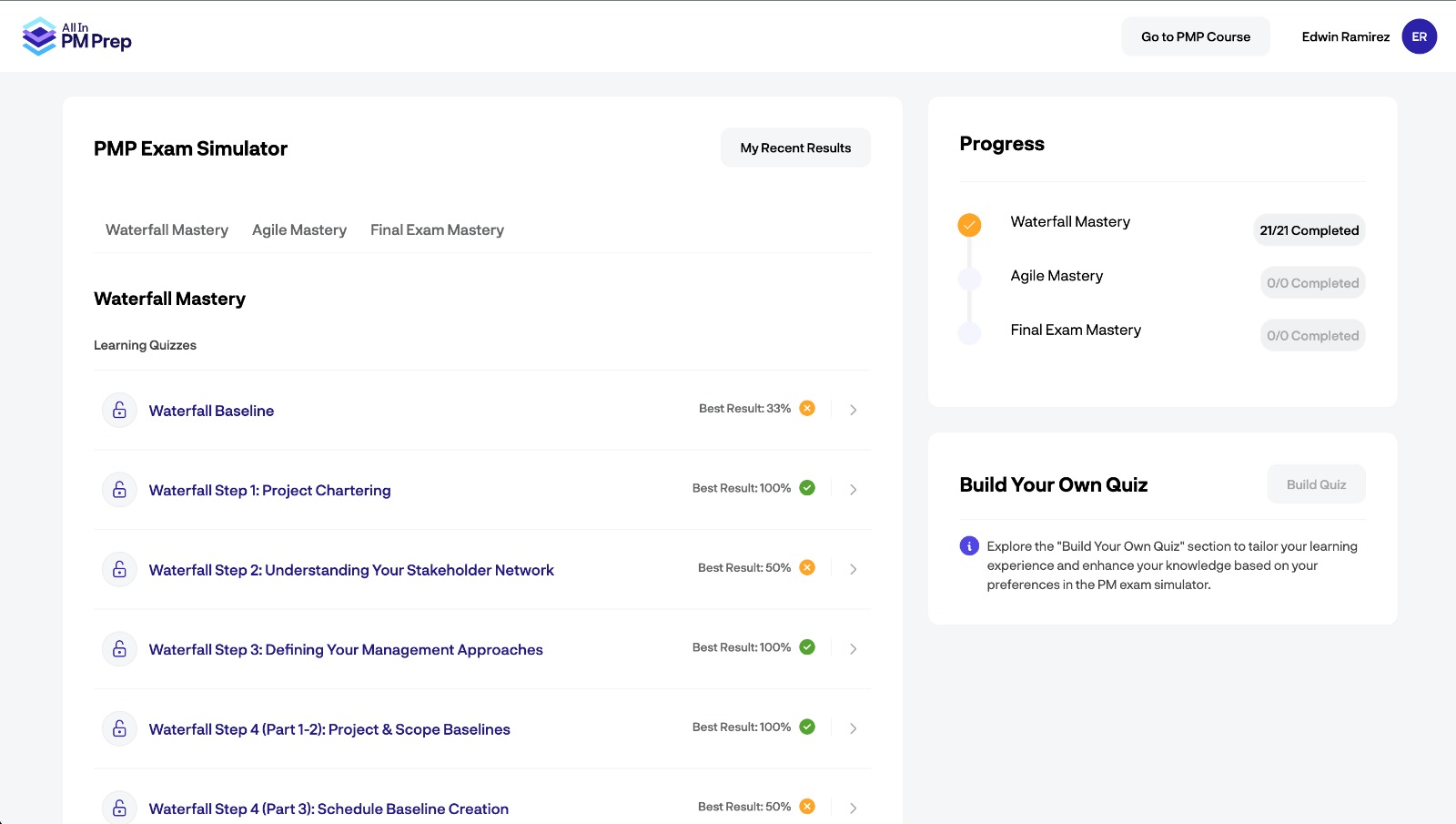Switch to the Final Exam Mastery tab
1456x824 pixels.
[437, 230]
